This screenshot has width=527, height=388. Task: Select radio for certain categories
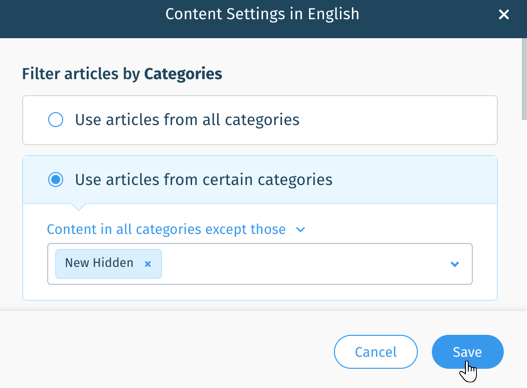point(55,180)
